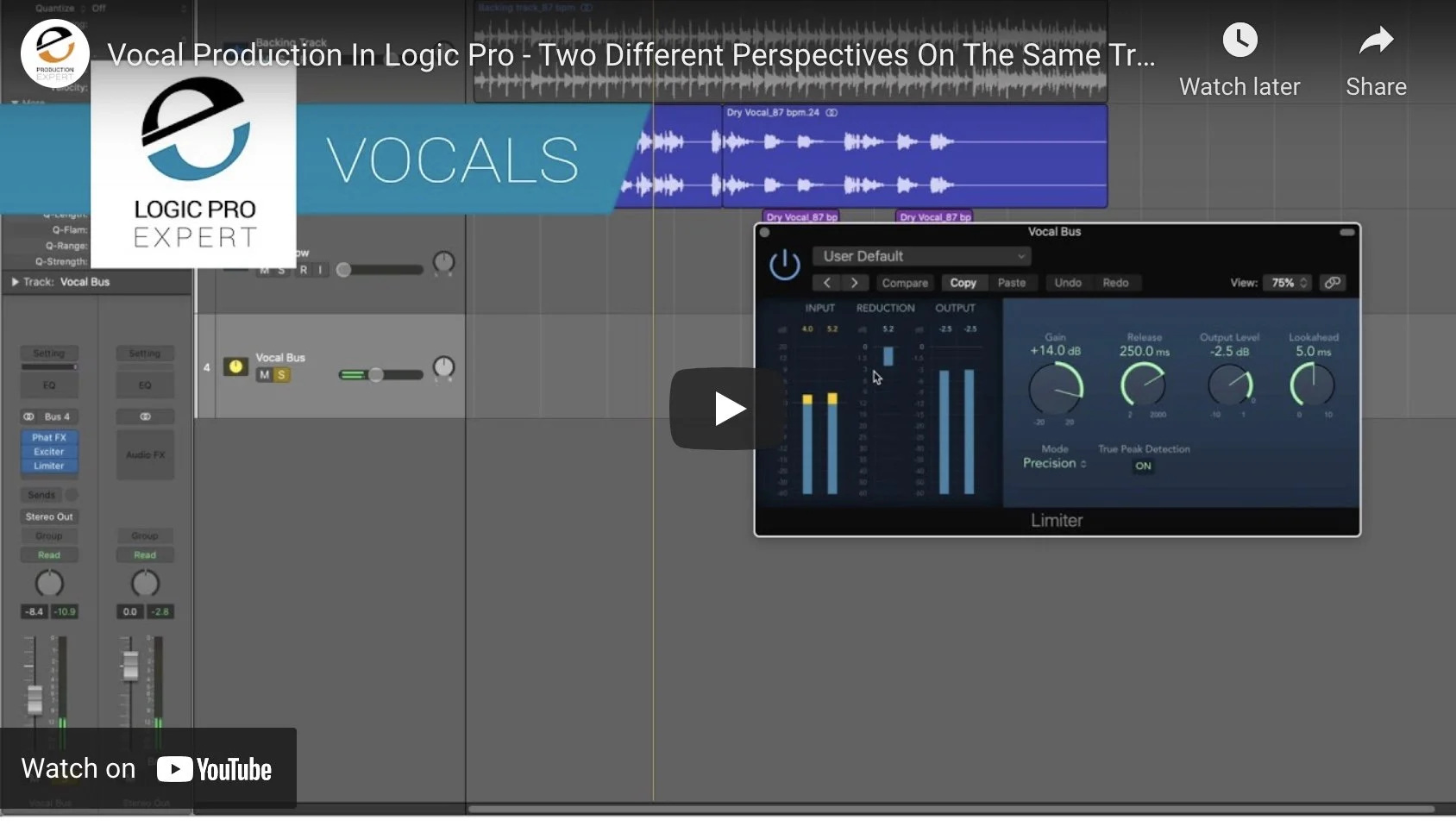1456x826 pixels.
Task: Click the EQ slot on the right channel strip
Action: pyautogui.click(x=145, y=385)
